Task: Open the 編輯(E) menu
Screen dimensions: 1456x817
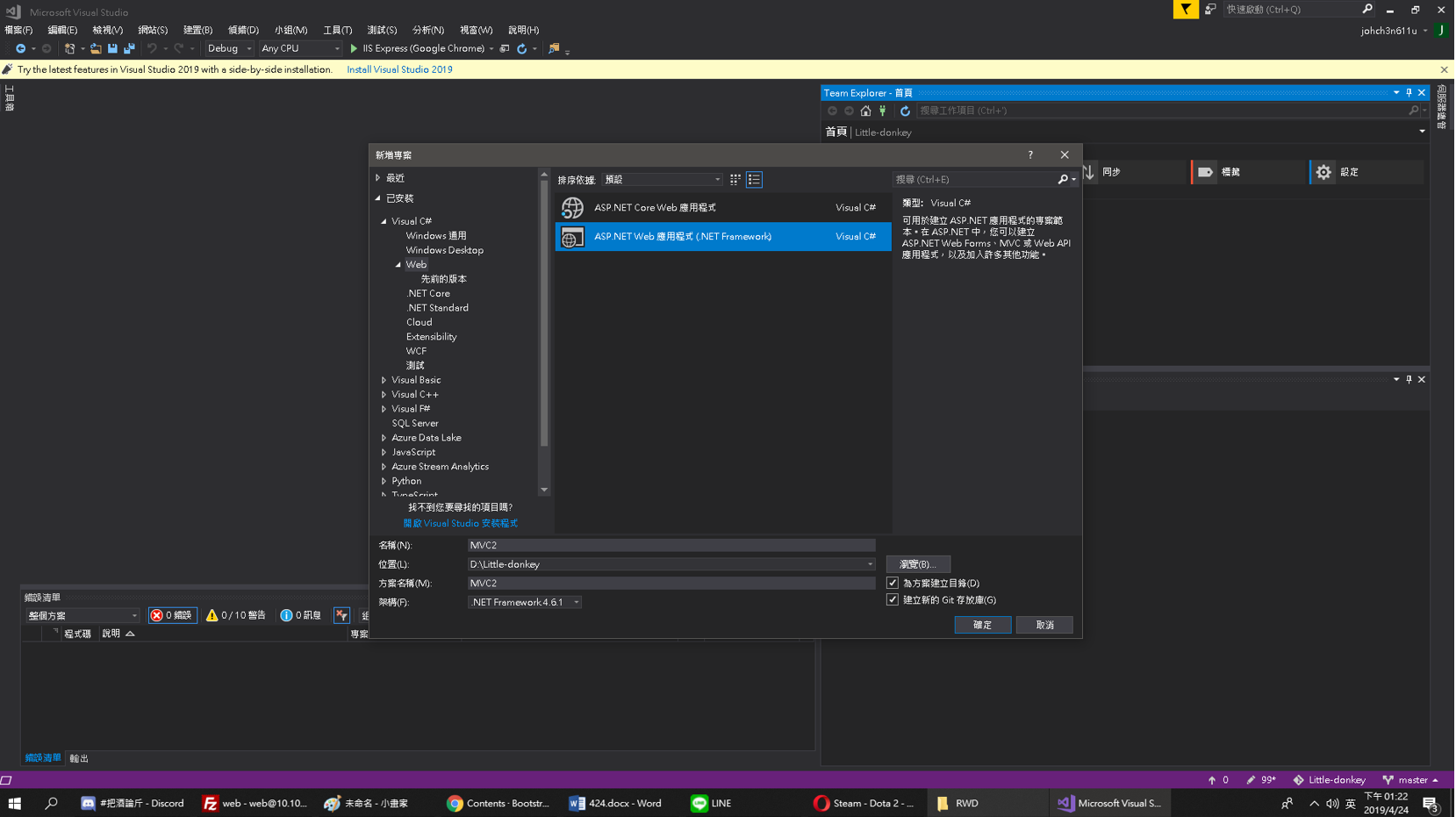Action: pos(62,30)
